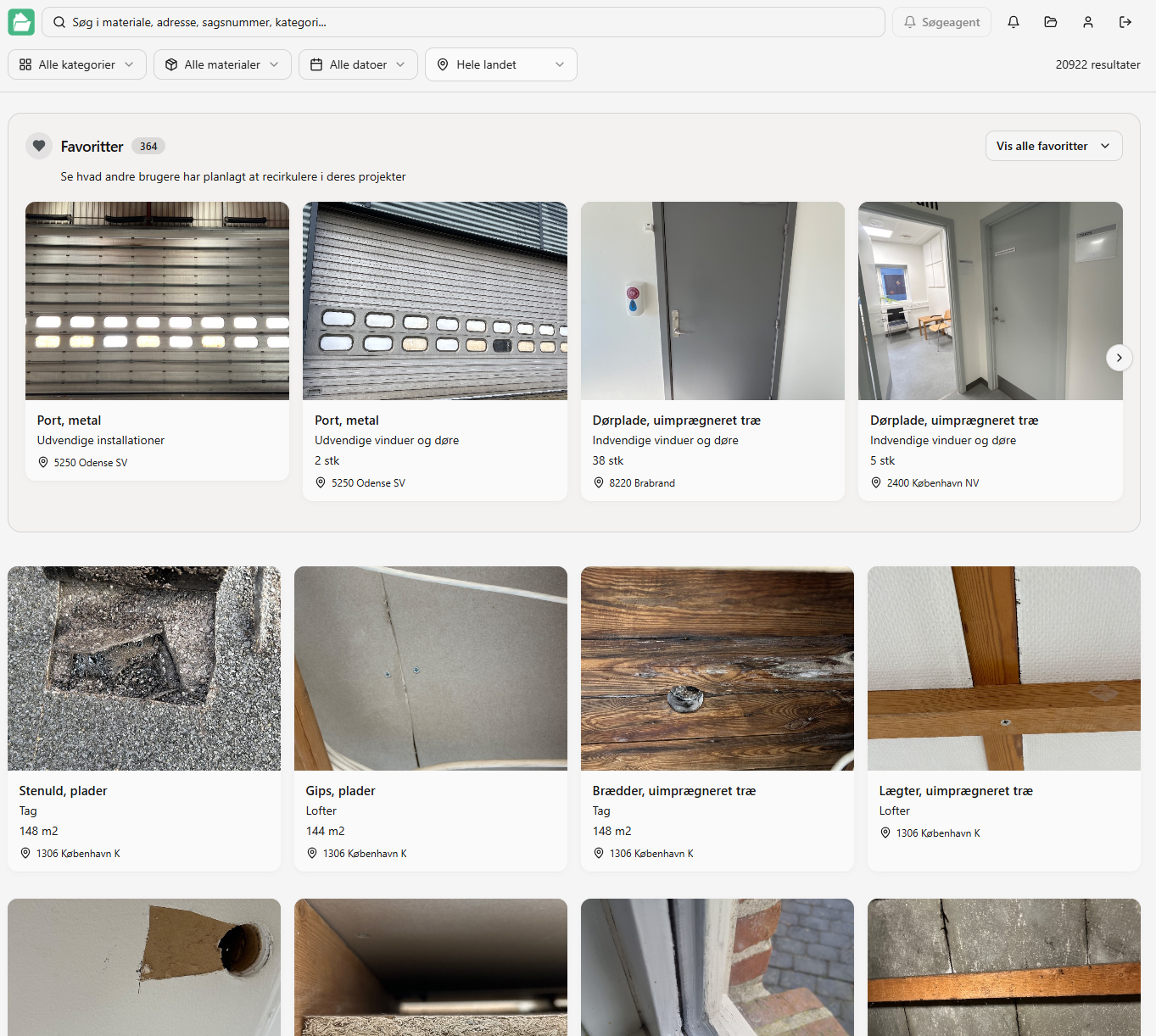Open Port, metal Udvendige installationer image
1156x1036 pixels.
click(157, 300)
